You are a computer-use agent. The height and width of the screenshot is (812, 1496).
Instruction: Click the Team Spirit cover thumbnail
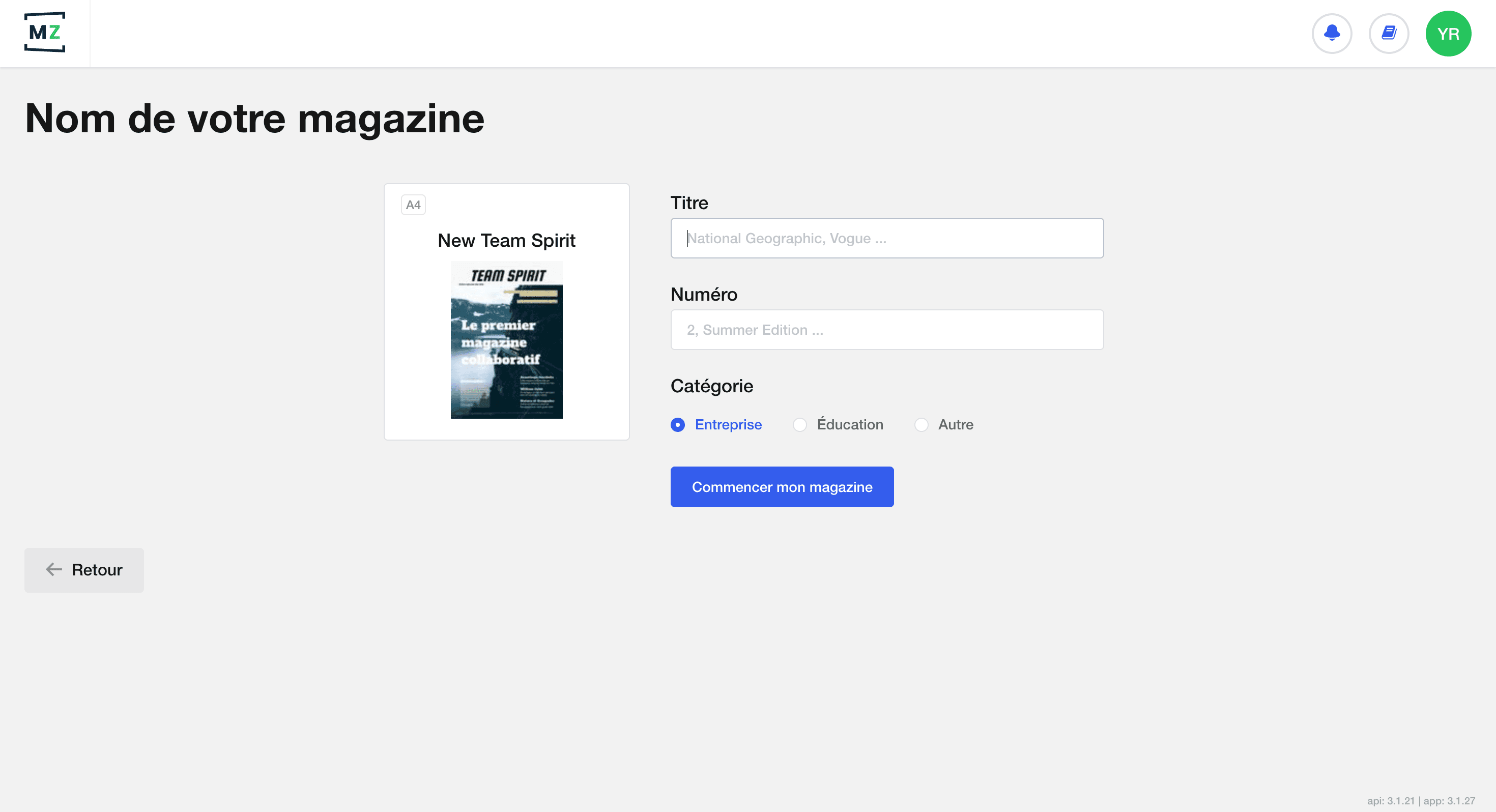[506, 340]
